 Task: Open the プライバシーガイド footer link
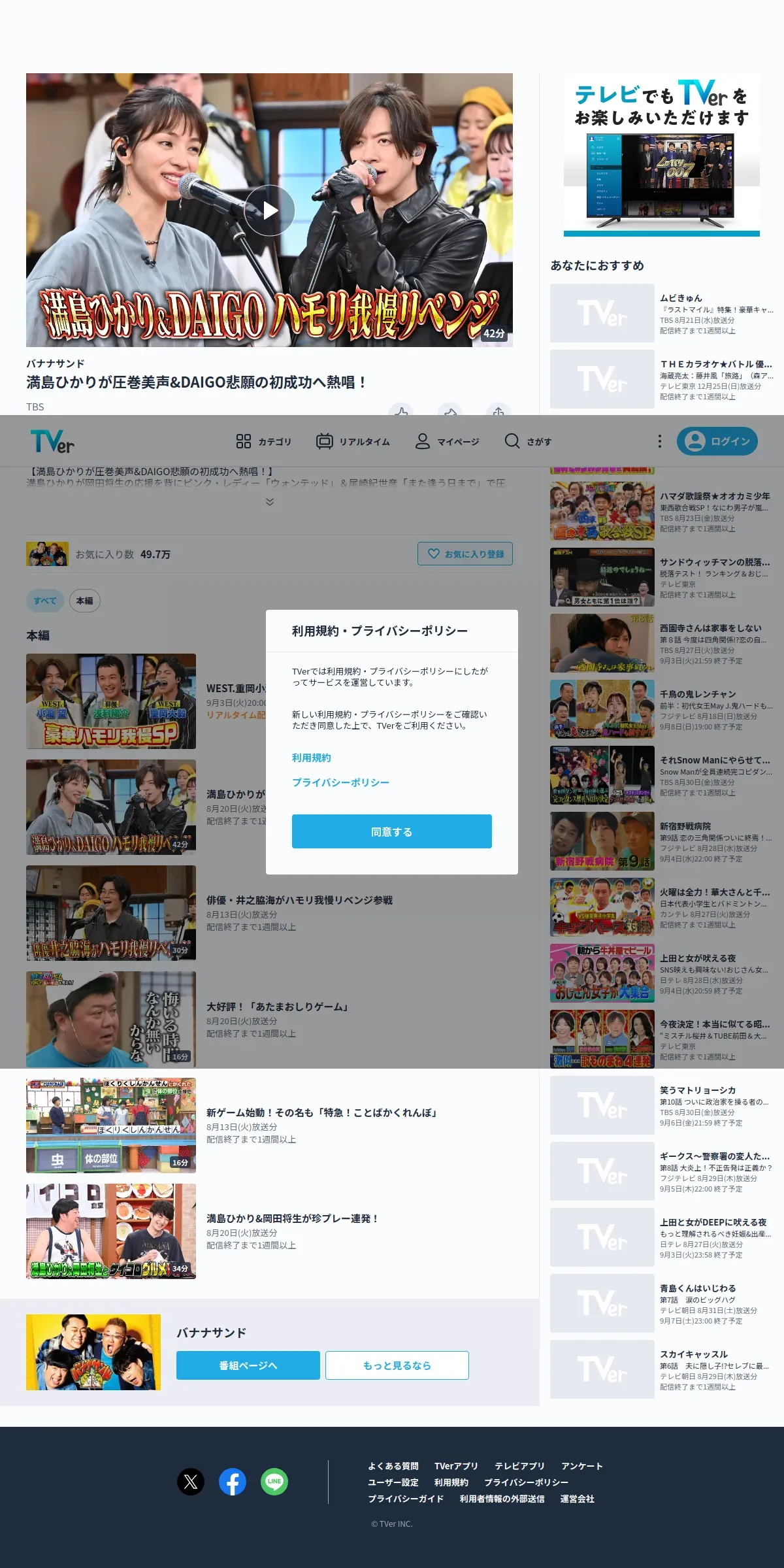pyautogui.click(x=406, y=1499)
